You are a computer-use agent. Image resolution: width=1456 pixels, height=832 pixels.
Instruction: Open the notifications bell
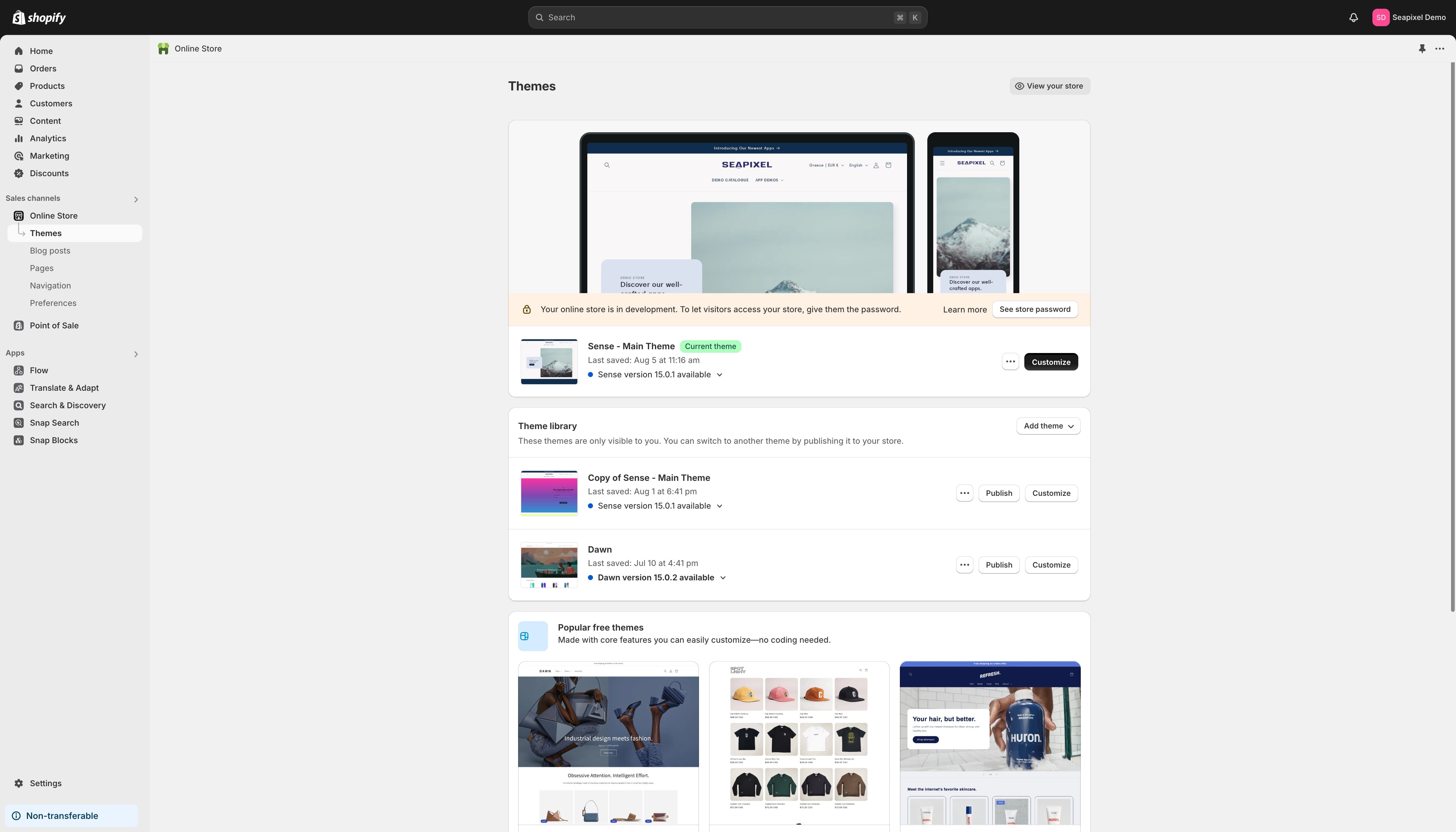(1353, 18)
